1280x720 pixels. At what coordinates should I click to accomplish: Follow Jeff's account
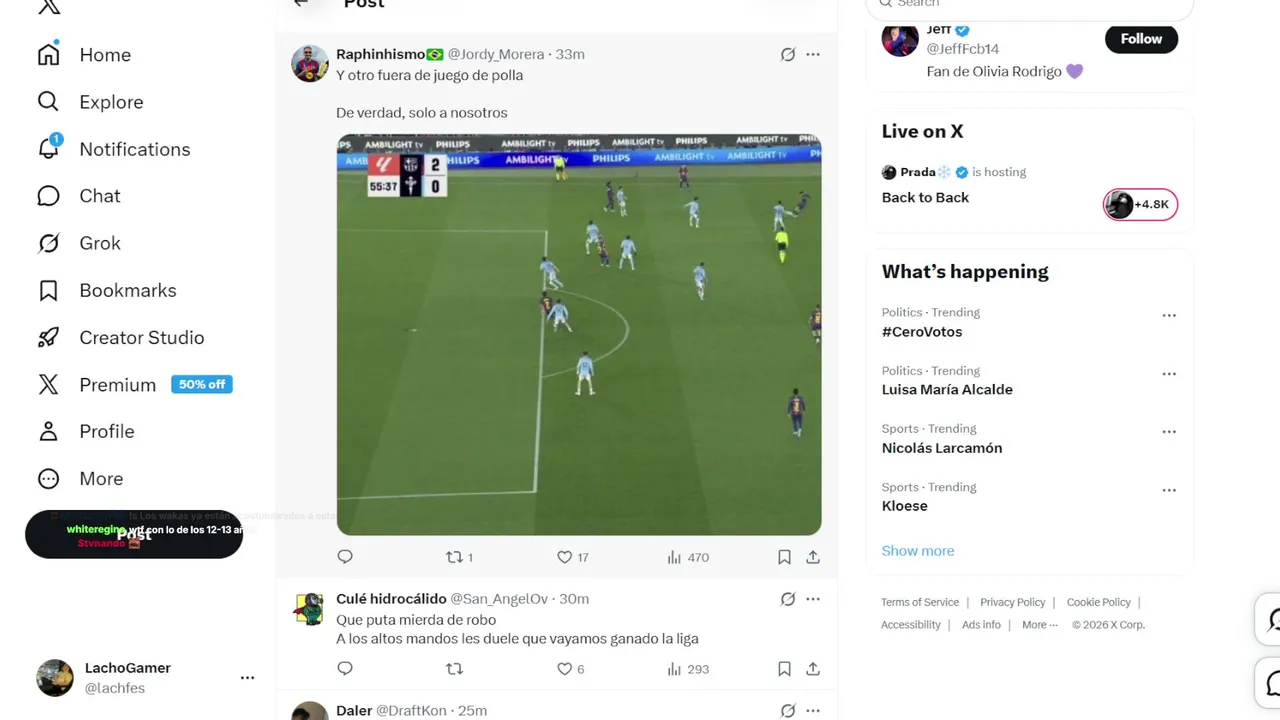[1141, 39]
